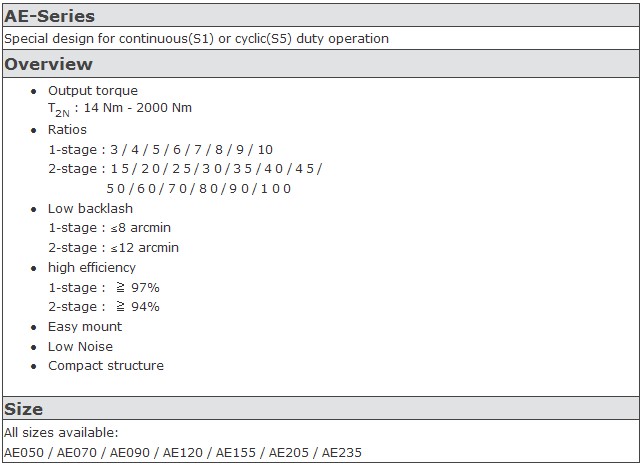
Task: Click the ratios line 50/60/70/80/90/100
Action: (199, 189)
